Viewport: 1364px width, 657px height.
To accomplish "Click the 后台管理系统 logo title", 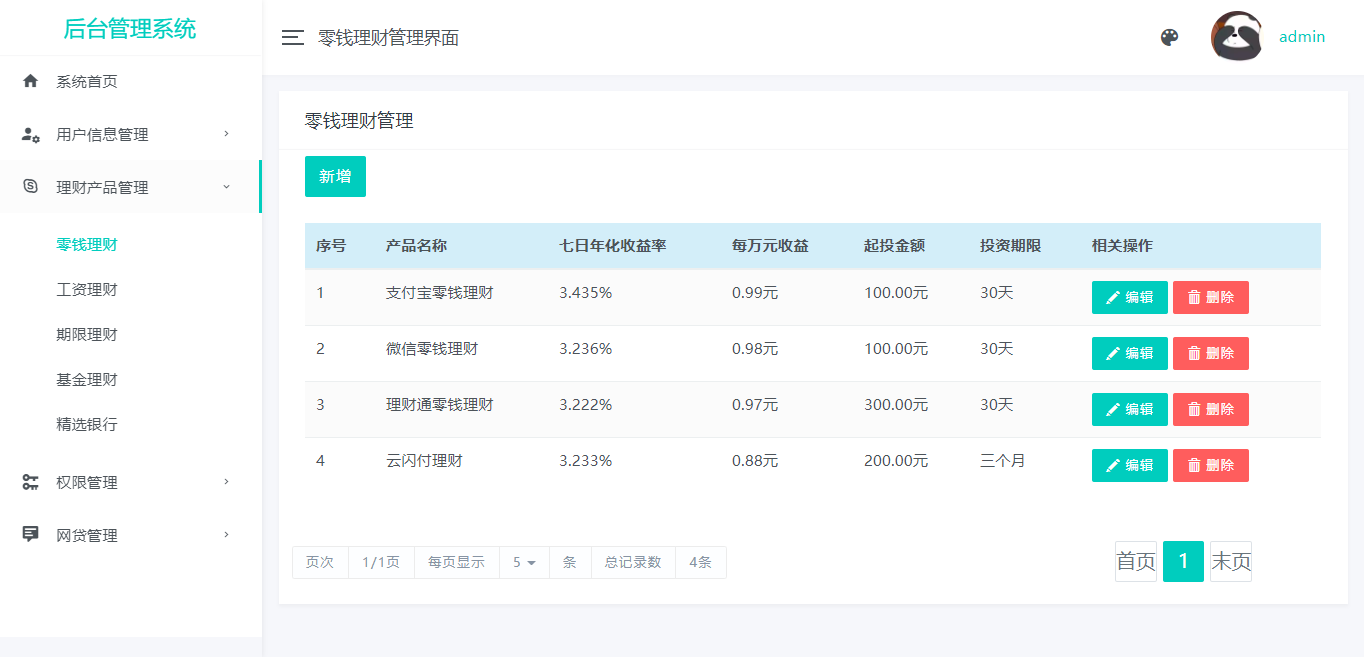I will [x=130, y=29].
